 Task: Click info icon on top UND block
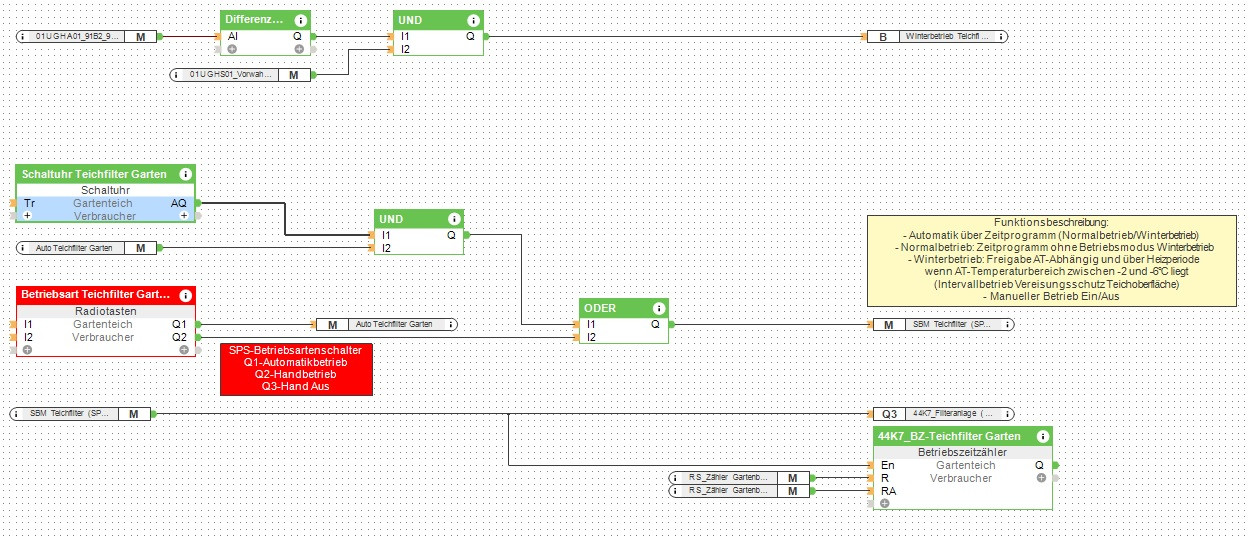tap(473, 19)
